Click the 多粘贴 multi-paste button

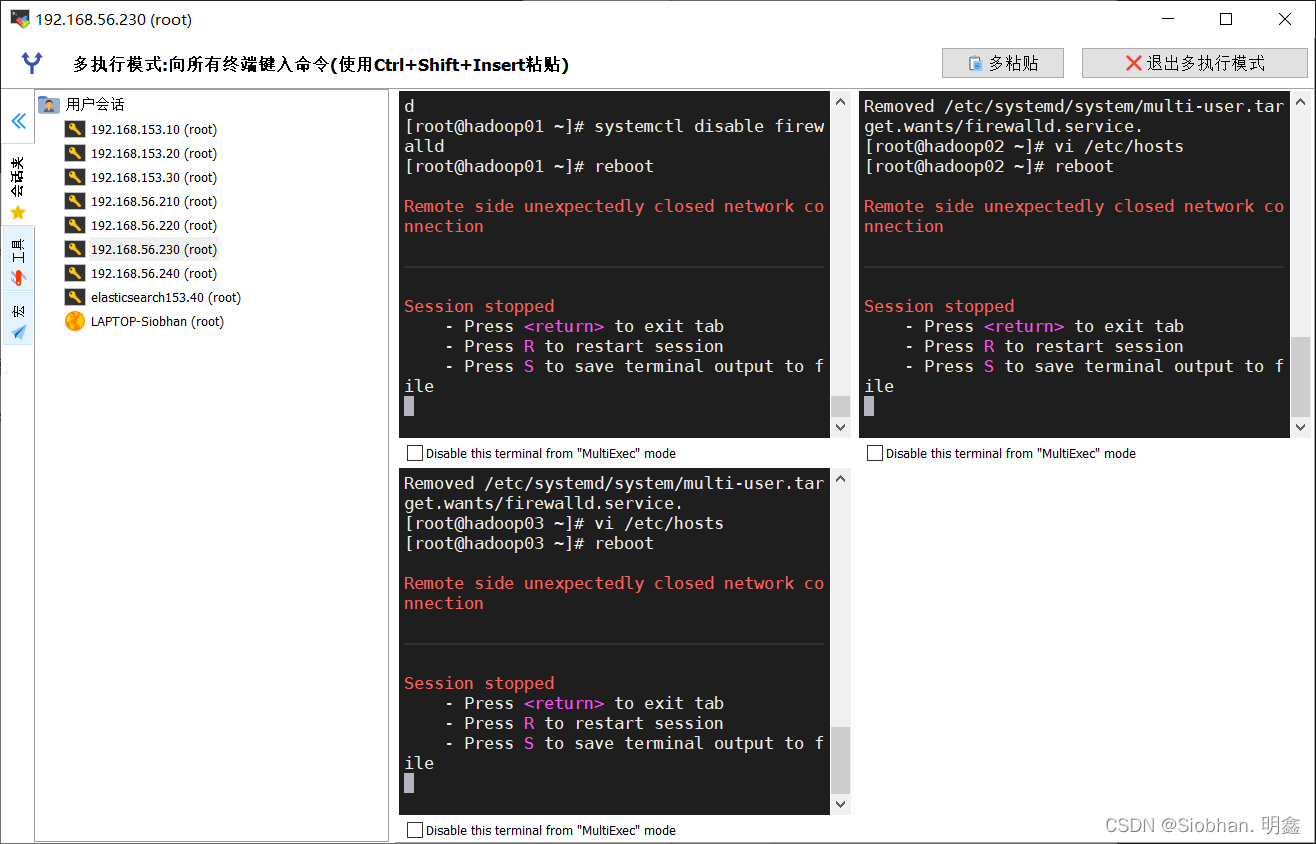[1003, 63]
